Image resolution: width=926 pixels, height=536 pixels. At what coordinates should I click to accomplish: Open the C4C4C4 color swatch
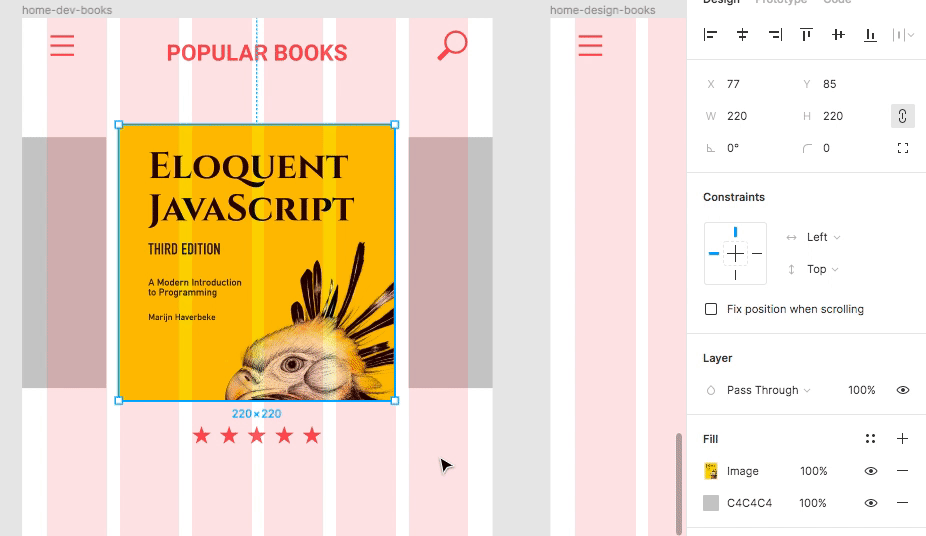(x=711, y=503)
